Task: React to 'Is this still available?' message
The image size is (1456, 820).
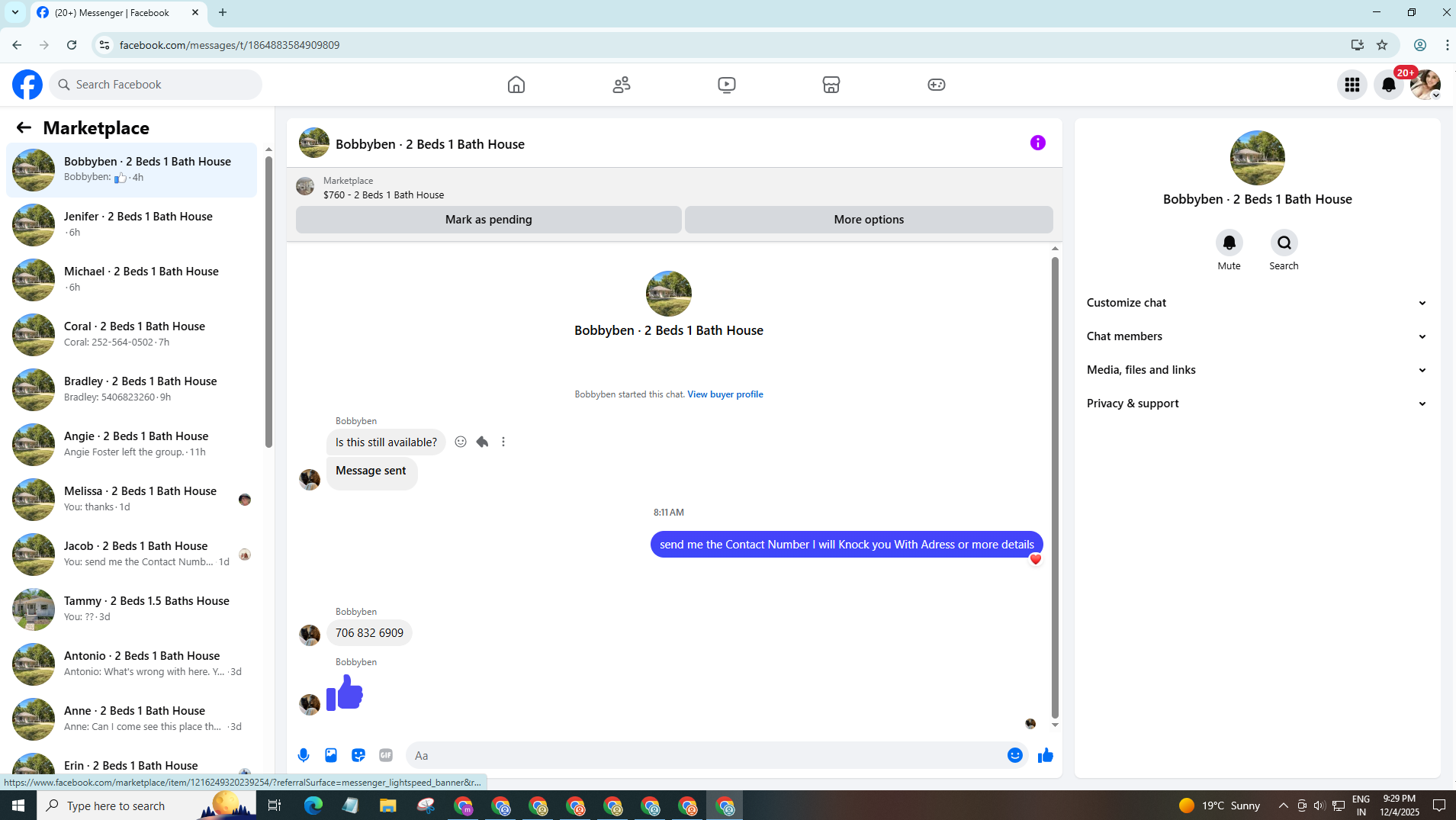Action: [x=461, y=442]
